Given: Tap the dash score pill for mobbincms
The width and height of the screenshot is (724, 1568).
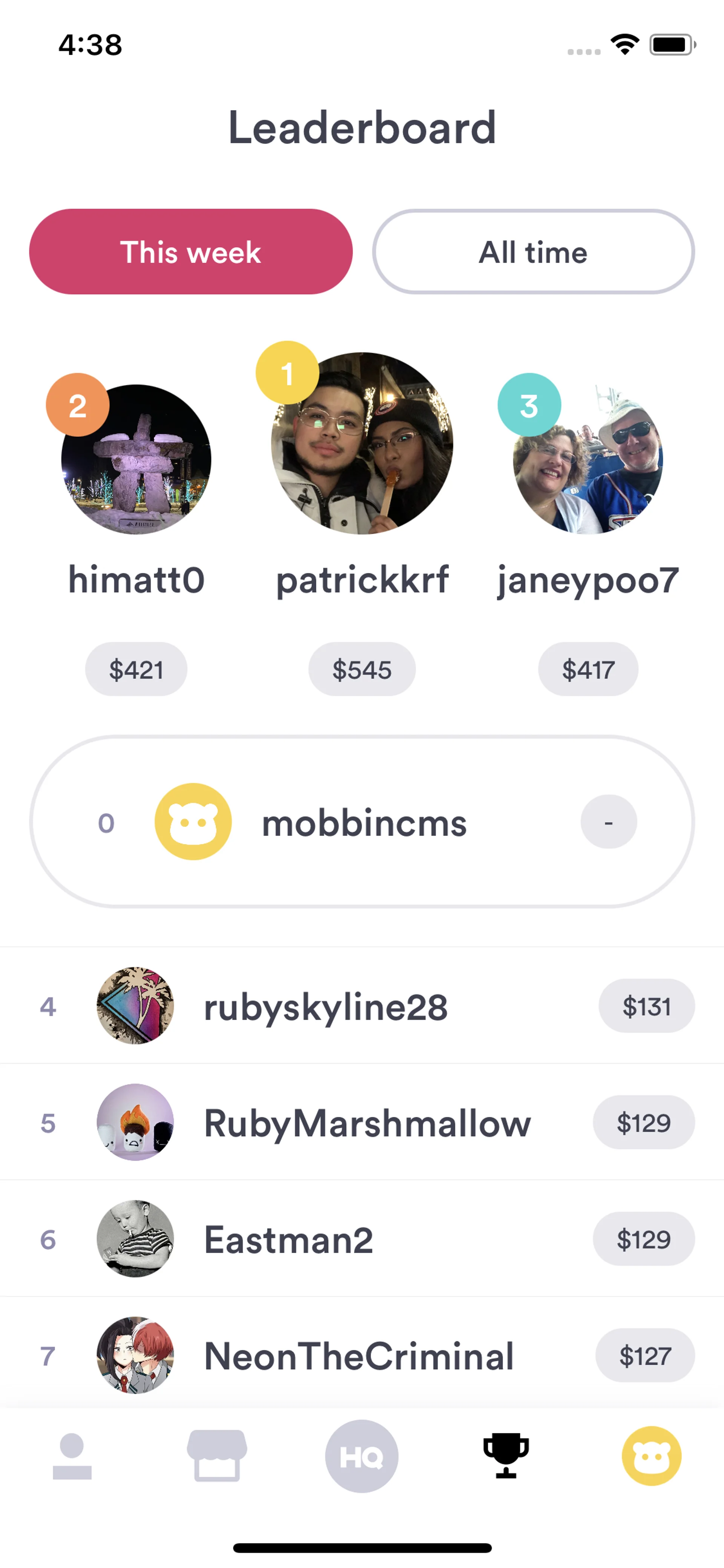Looking at the screenshot, I should click(x=608, y=822).
